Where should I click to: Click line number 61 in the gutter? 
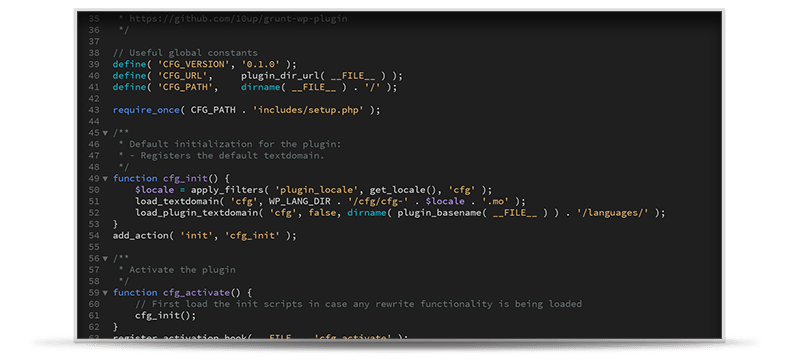point(94,315)
